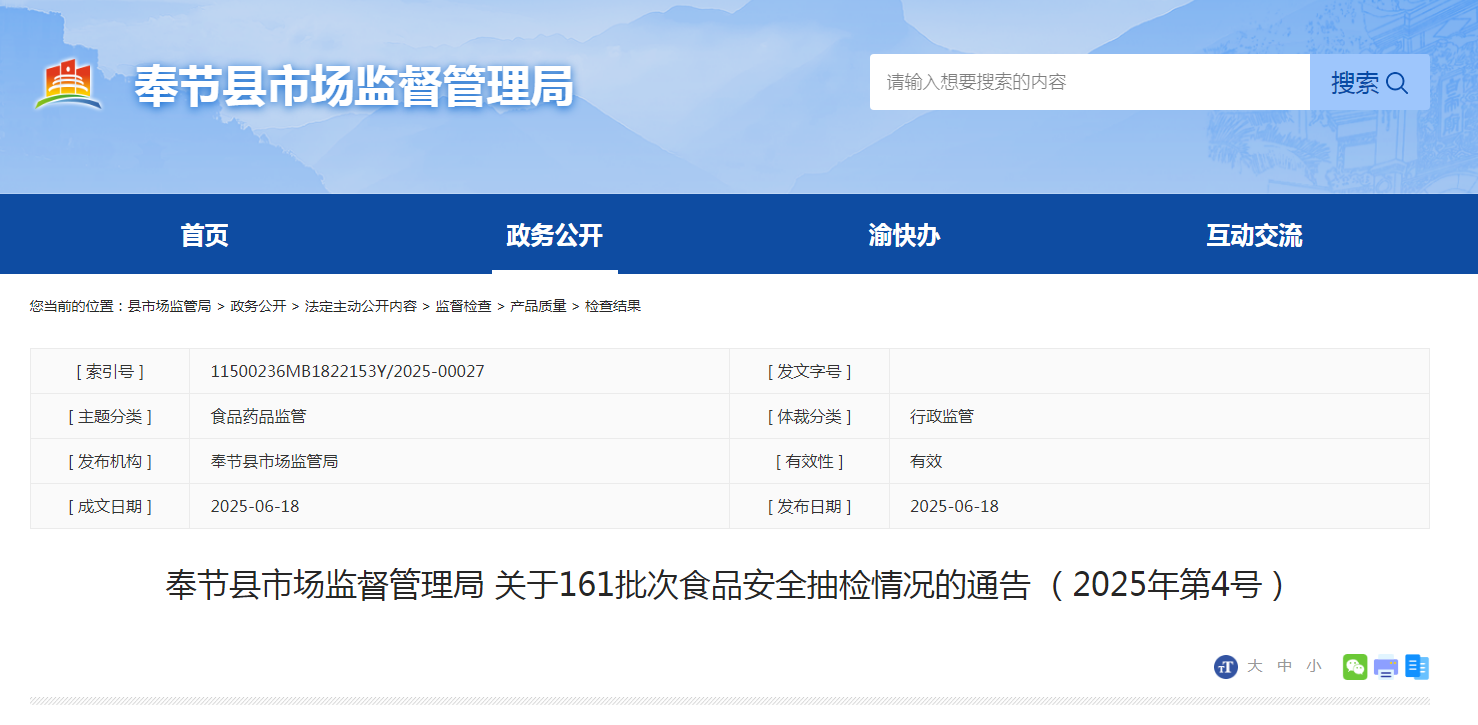Click 产品质量 breadcrumb link
The image size is (1478, 725).
tap(538, 306)
